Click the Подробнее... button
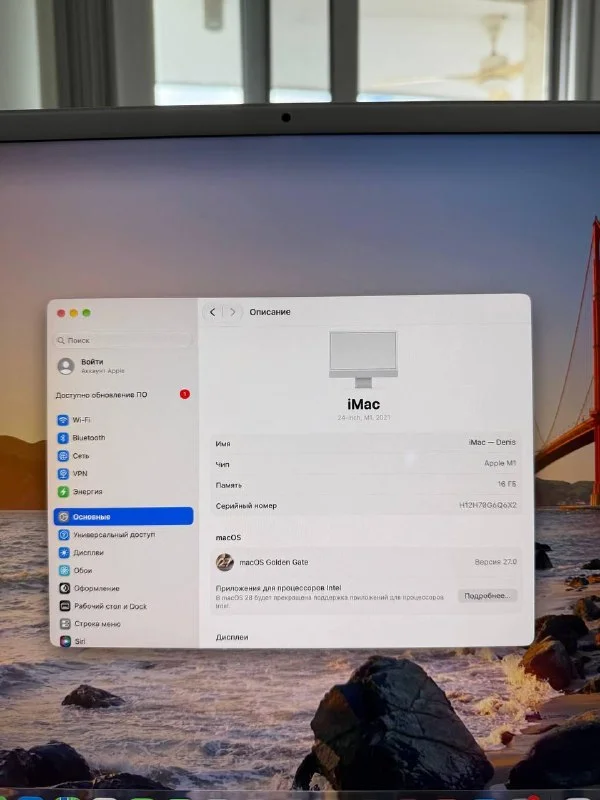This screenshot has width=600, height=800. [x=487, y=595]
